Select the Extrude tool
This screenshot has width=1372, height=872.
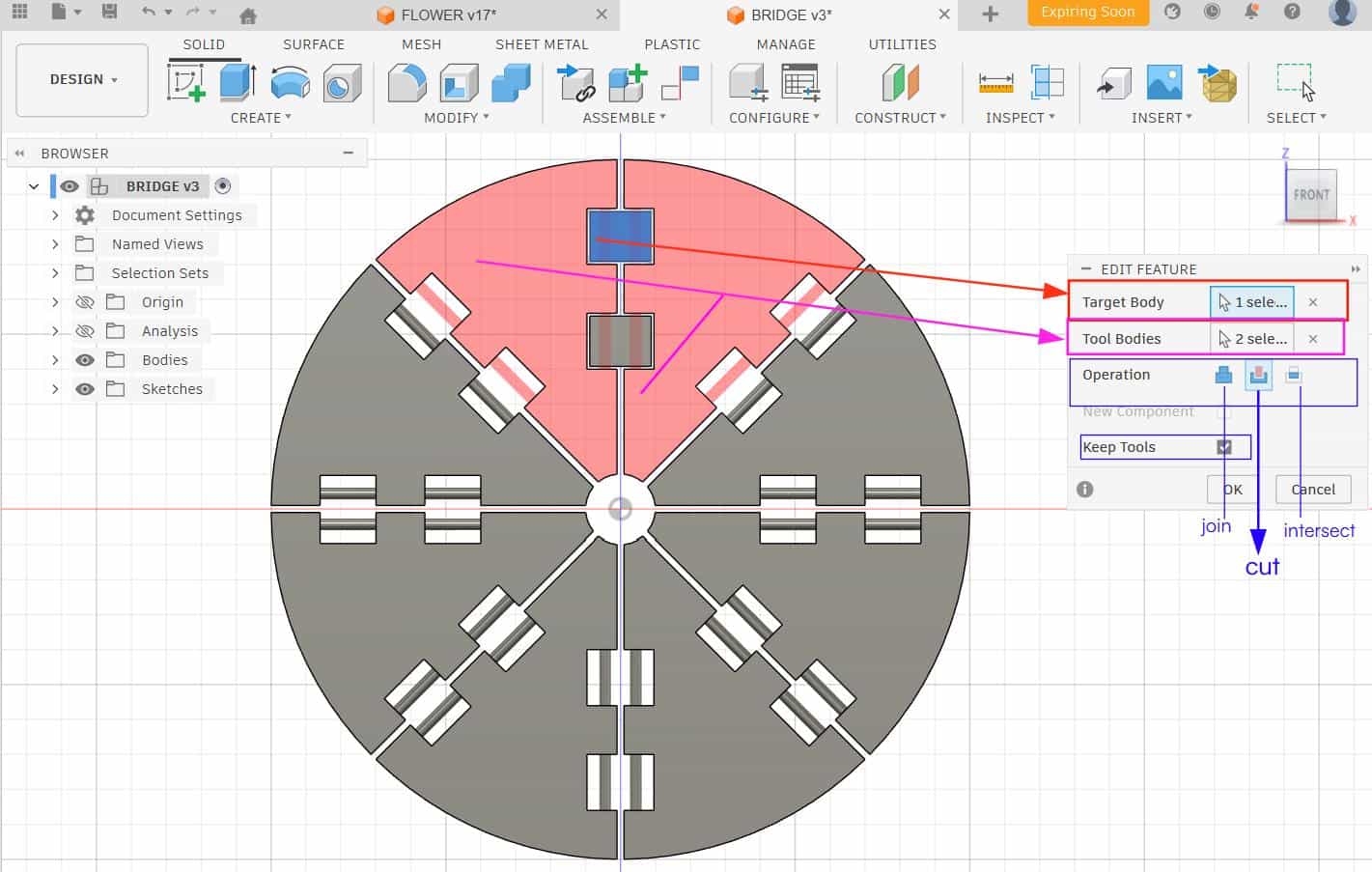click(x=238, y=83)
